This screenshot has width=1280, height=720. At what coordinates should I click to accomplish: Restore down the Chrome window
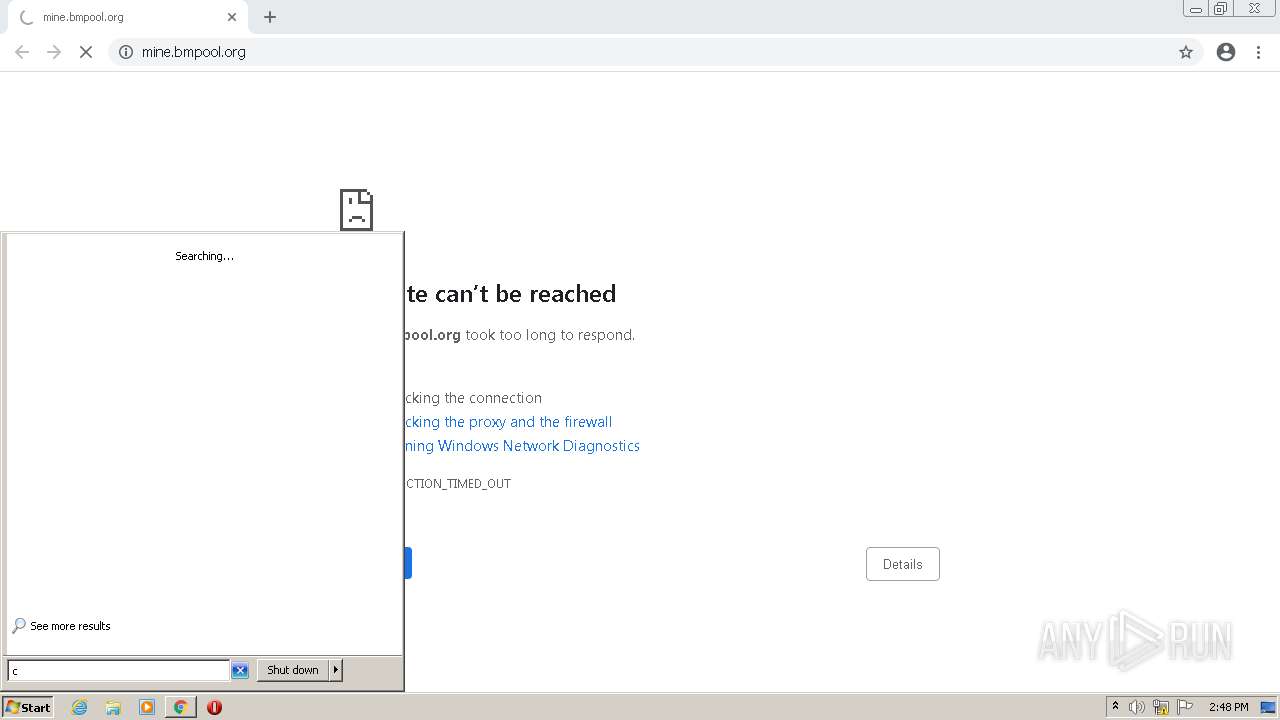tap(1221, 9)
